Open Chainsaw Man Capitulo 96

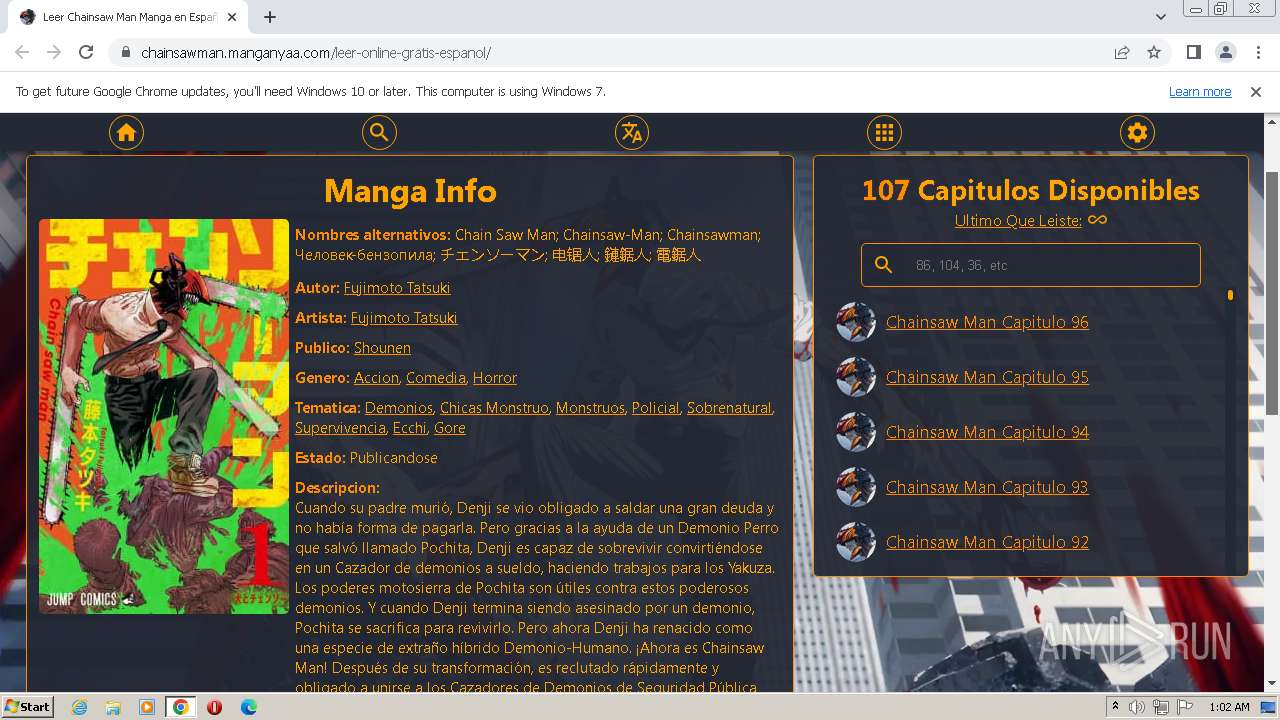tap(987, 322)
